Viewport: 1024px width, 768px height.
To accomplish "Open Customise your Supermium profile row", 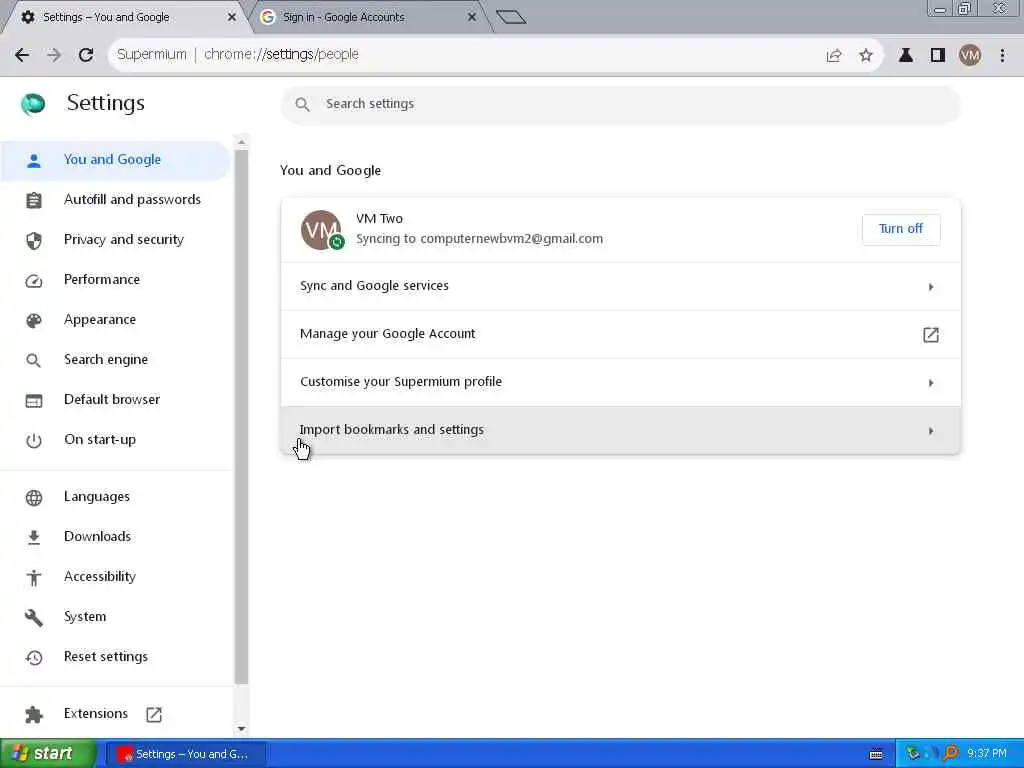I will click(x=620, y=382).
